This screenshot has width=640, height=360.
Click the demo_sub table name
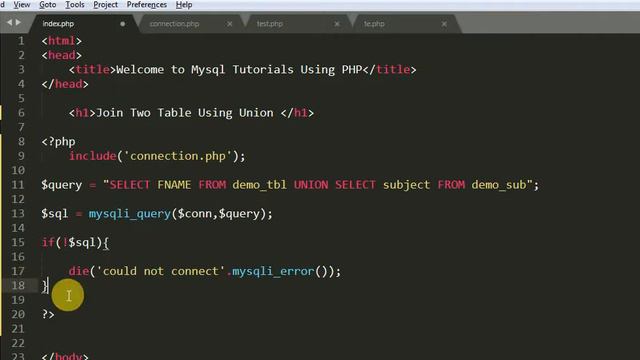coord(499,185)
